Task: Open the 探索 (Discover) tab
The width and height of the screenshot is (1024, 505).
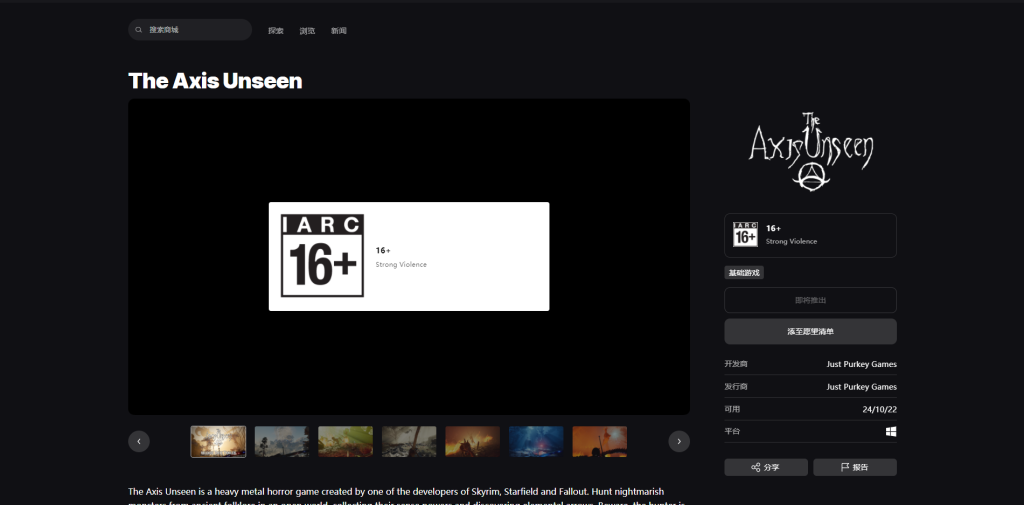Action: [x=276, y=31]
